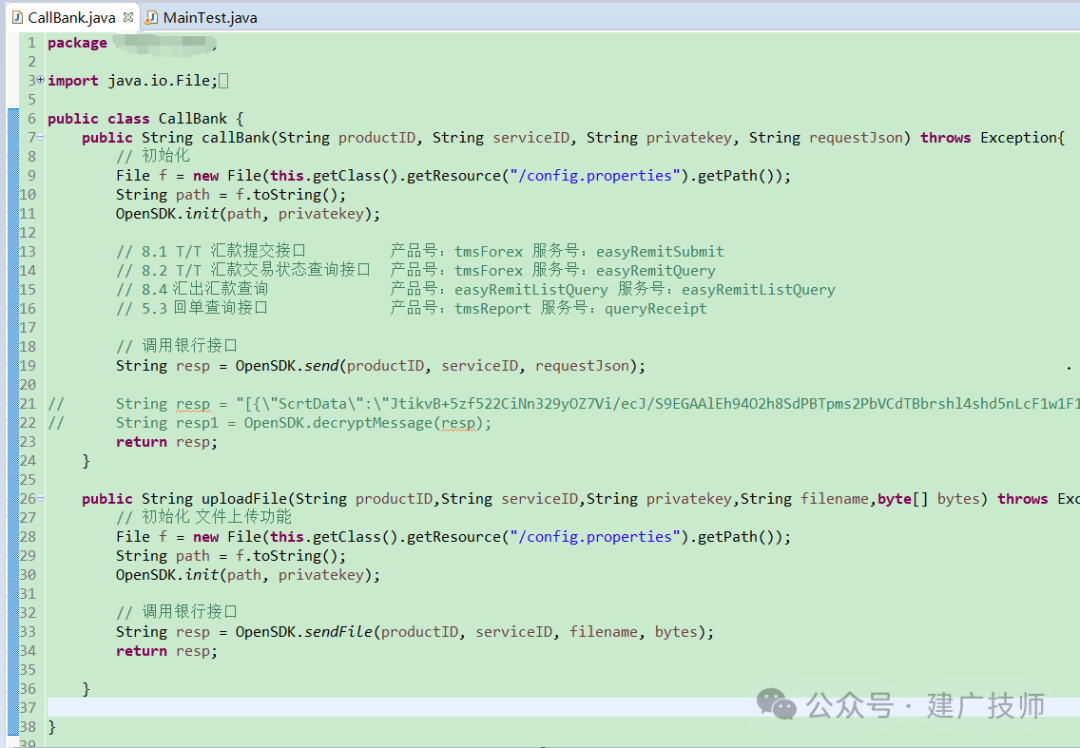Viewport: 1080px width, 748px height.
Task: Click "OpenSDK.init" call on line 11
Action: coord(167,214)
